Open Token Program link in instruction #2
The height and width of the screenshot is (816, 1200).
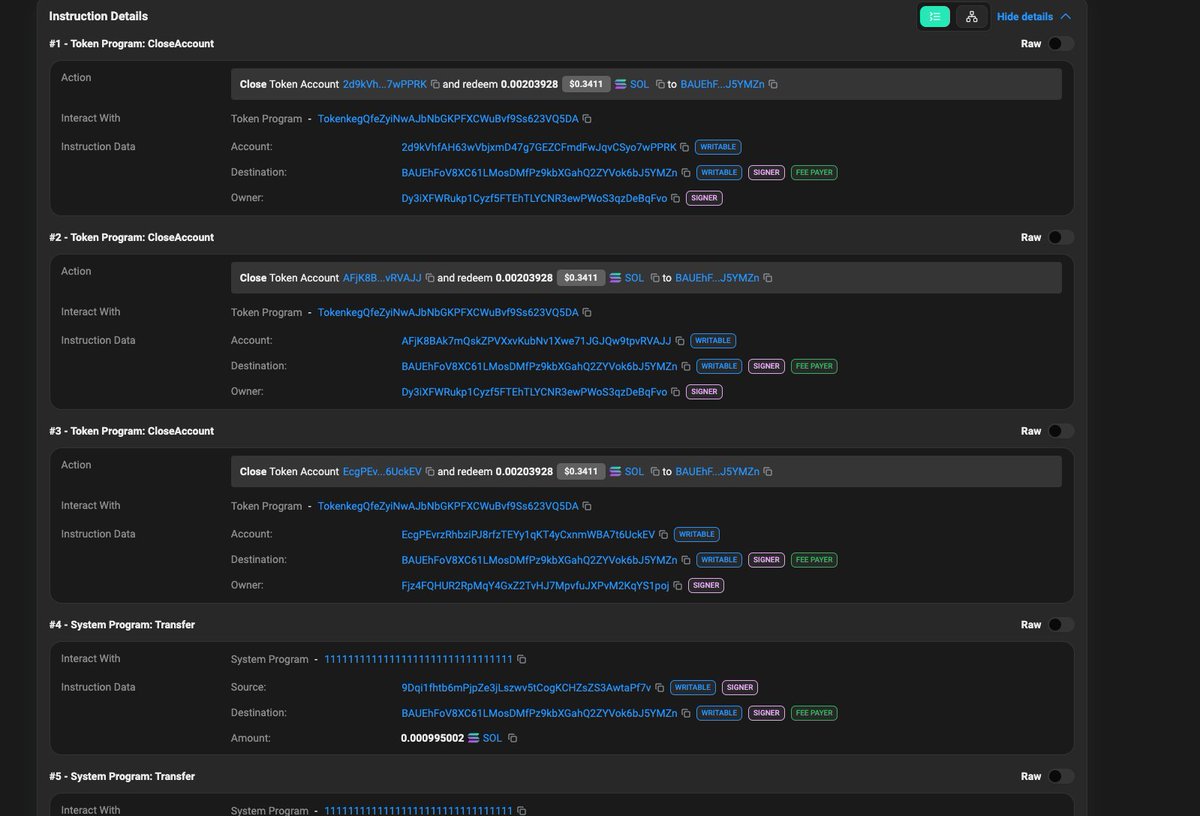(448, 313)
